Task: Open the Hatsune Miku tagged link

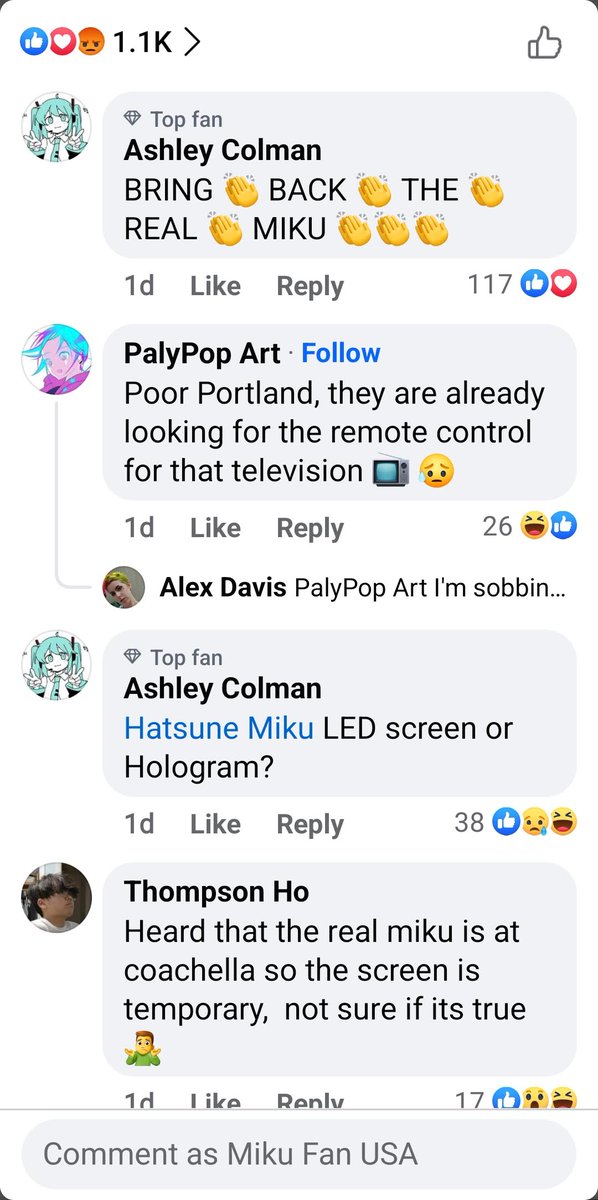Action: [218, 728]
